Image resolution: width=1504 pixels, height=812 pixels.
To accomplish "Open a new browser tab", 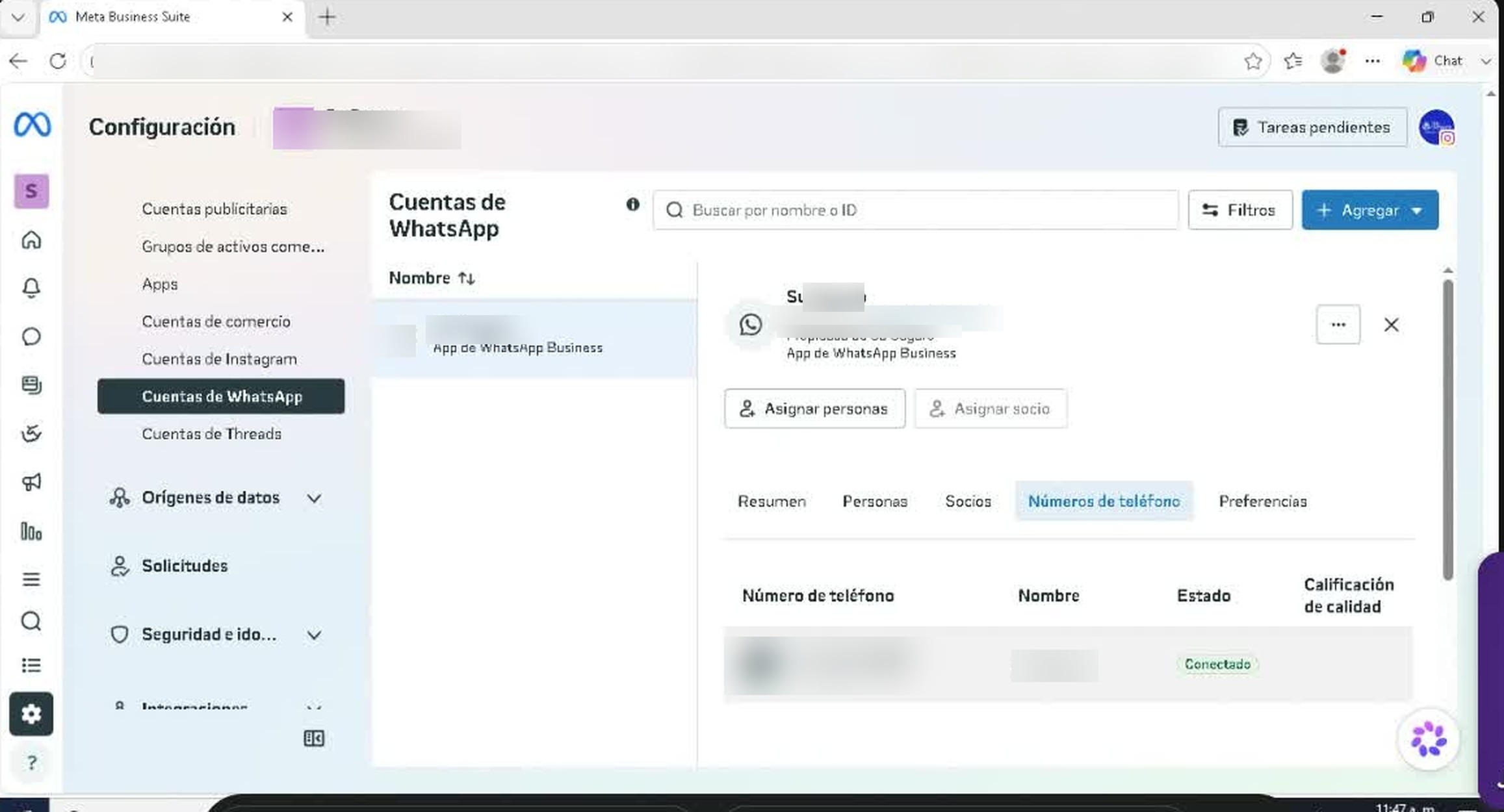I will click(327, 17).
